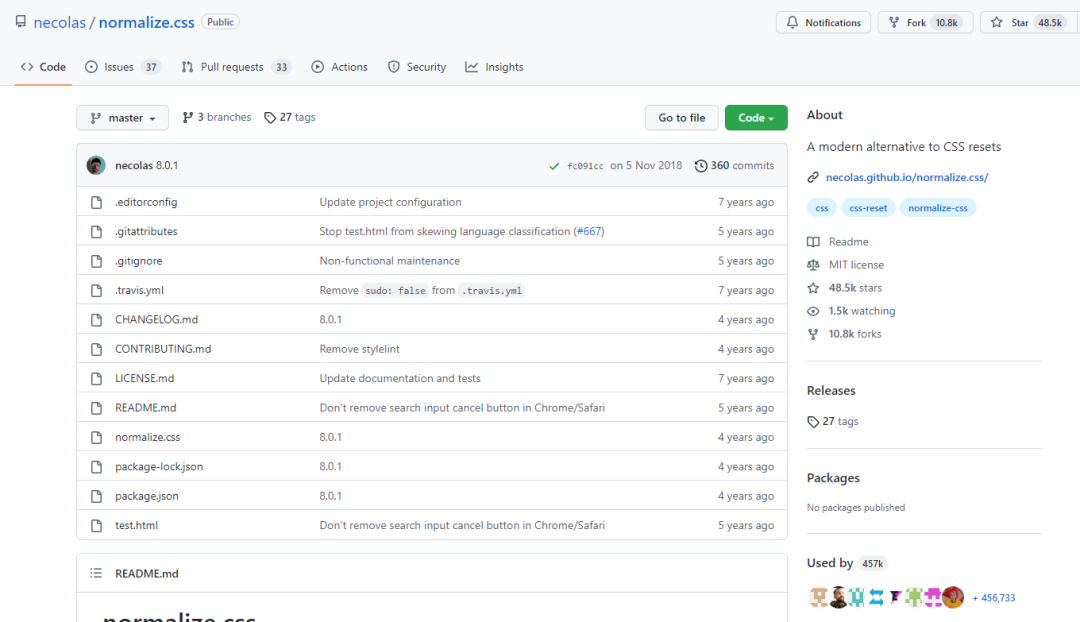Open 'Update project configuration' commit message
The image size is (1080, 622).
[391, 202]
